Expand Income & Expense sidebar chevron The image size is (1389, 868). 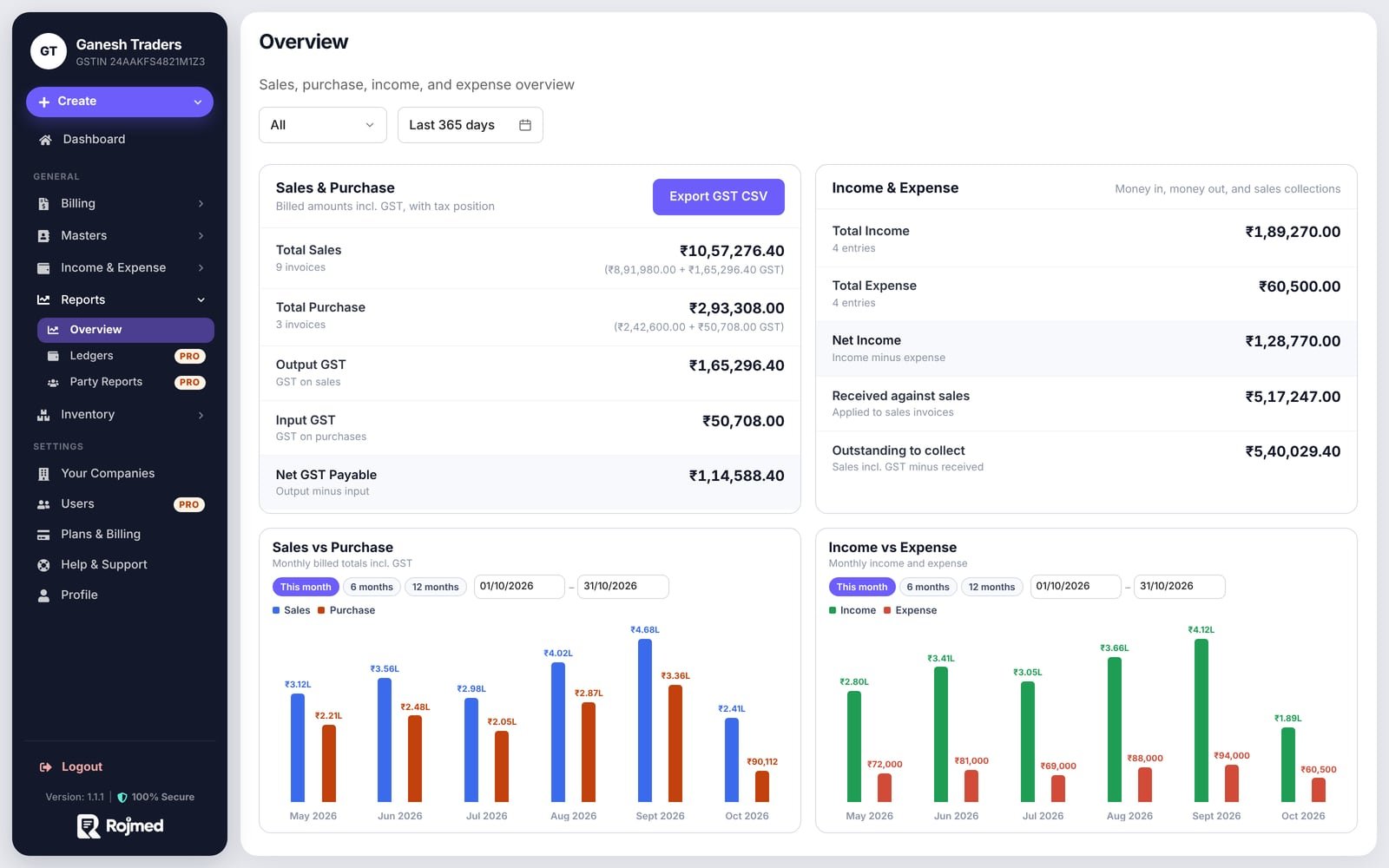pyautogui.click(x=201, y=268)
